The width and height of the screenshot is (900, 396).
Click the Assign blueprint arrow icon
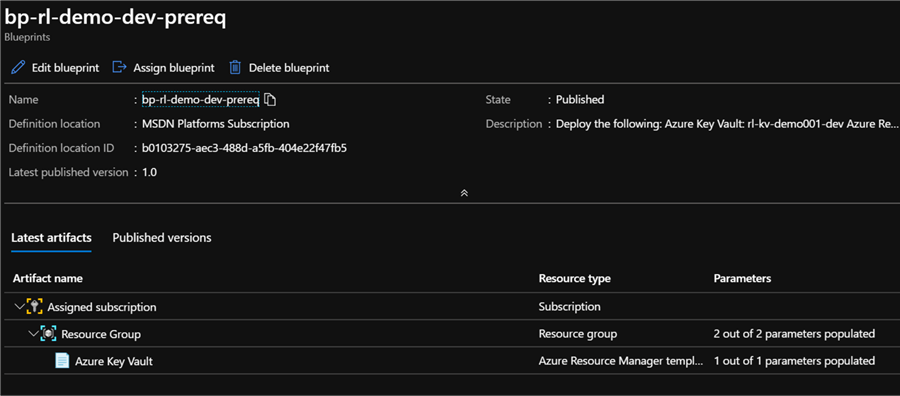pos(119,68)
